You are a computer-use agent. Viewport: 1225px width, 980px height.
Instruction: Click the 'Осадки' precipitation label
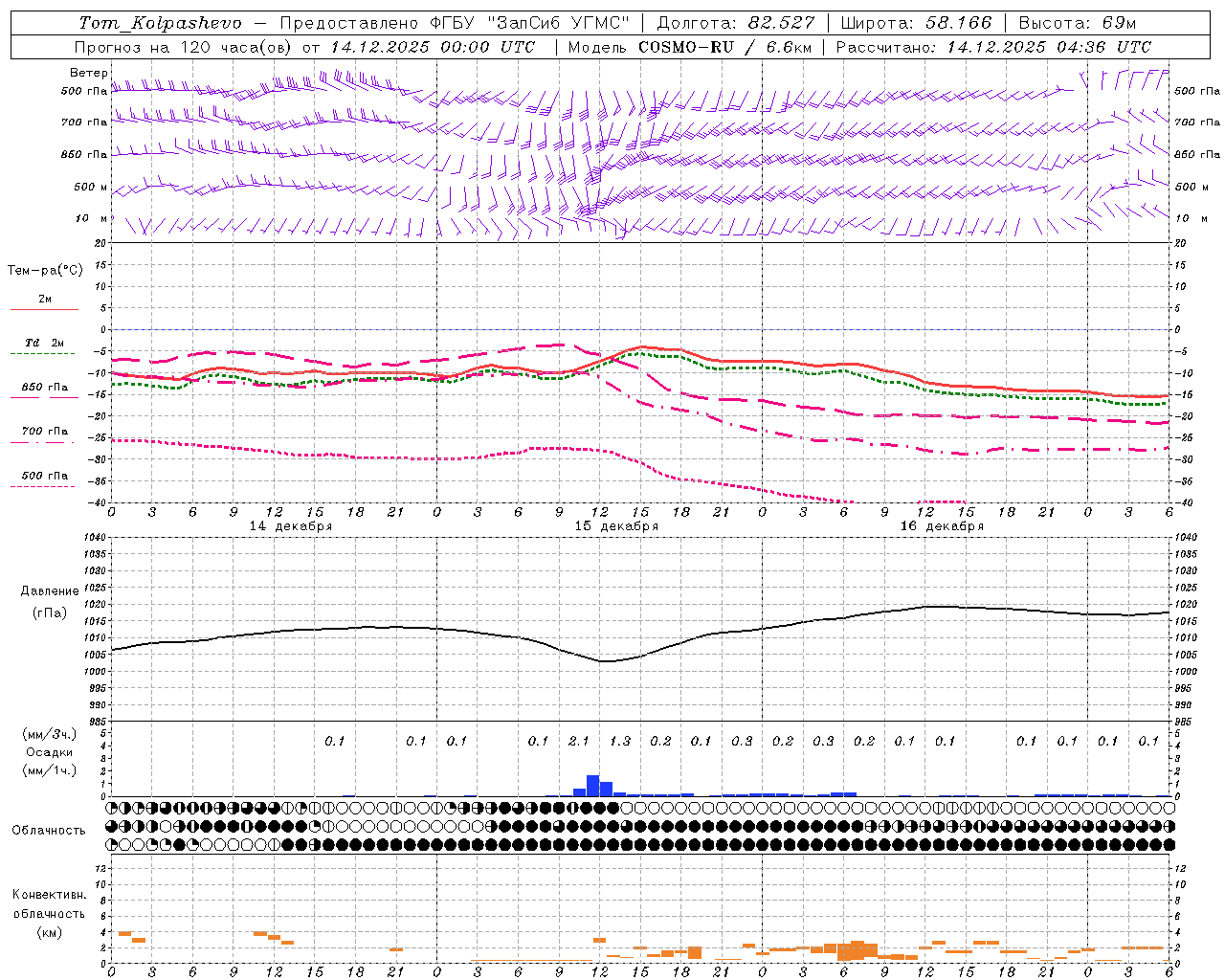point(50,752)
